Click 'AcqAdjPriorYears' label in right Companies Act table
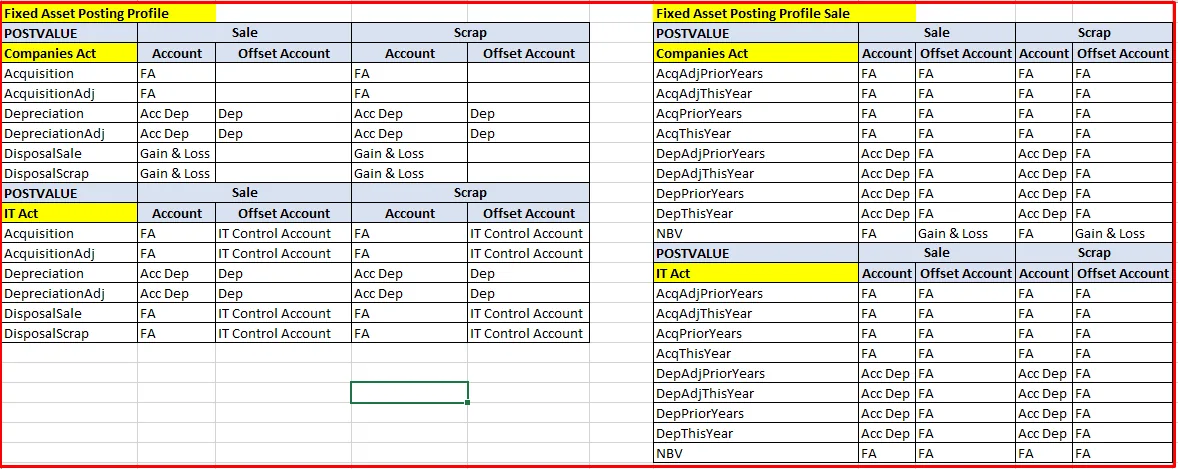This screenshot has width=1178, height=469. [709, 74]
